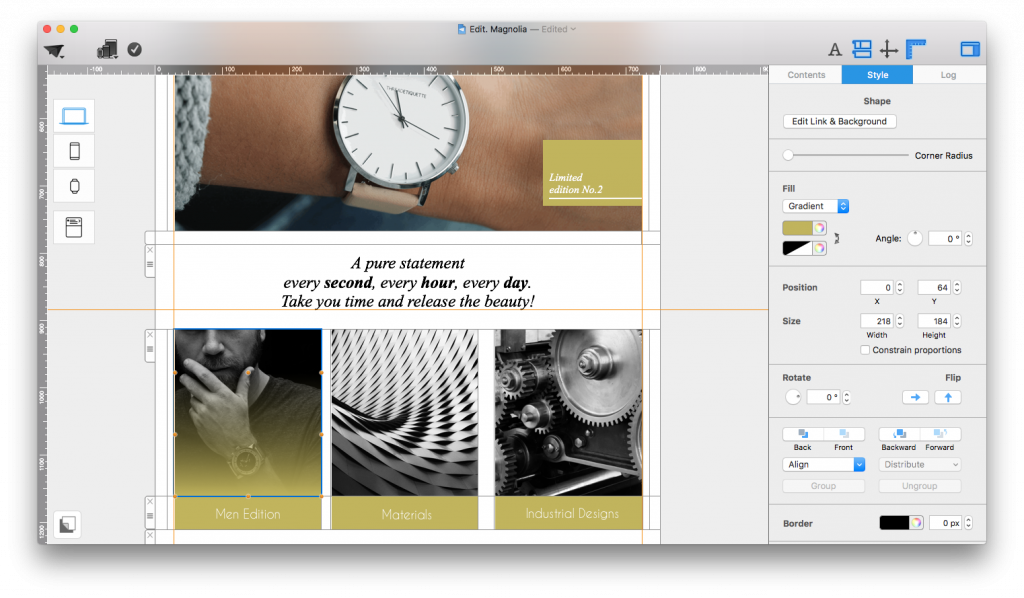Switch to the Log tab

tap(948, 75)
